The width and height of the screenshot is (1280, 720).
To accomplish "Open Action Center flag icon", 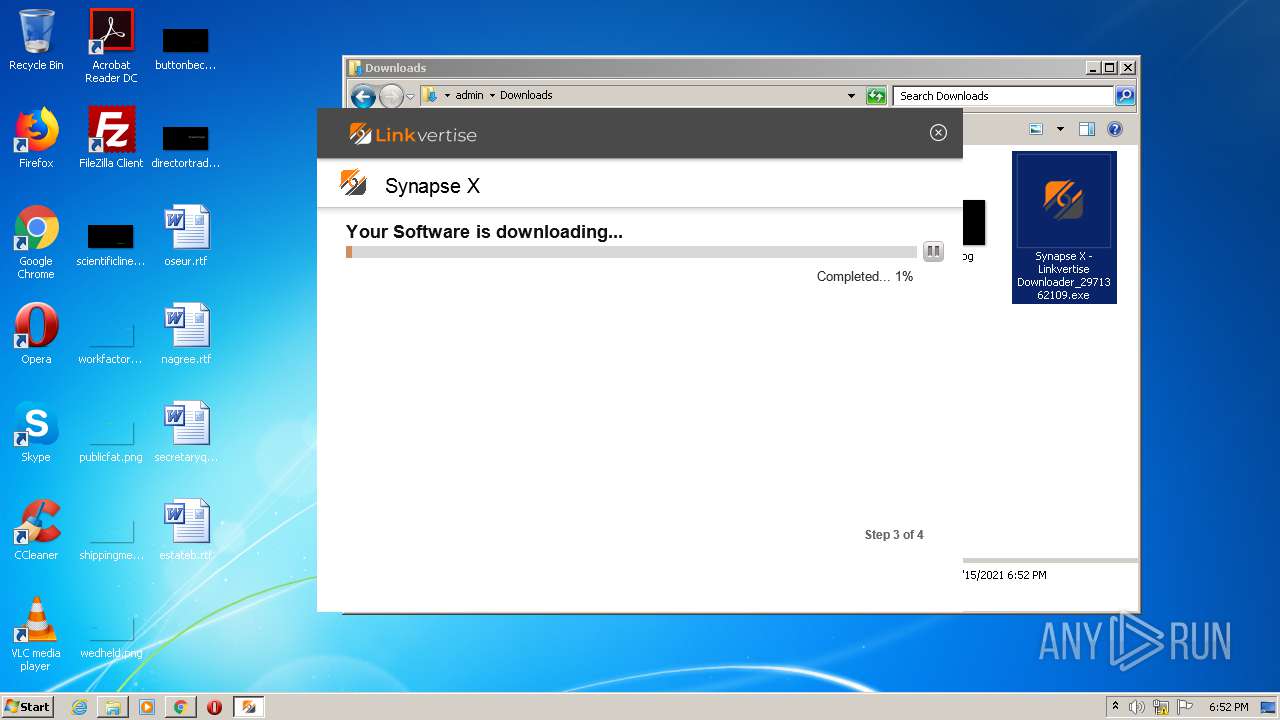I will tap(1185, 707).
